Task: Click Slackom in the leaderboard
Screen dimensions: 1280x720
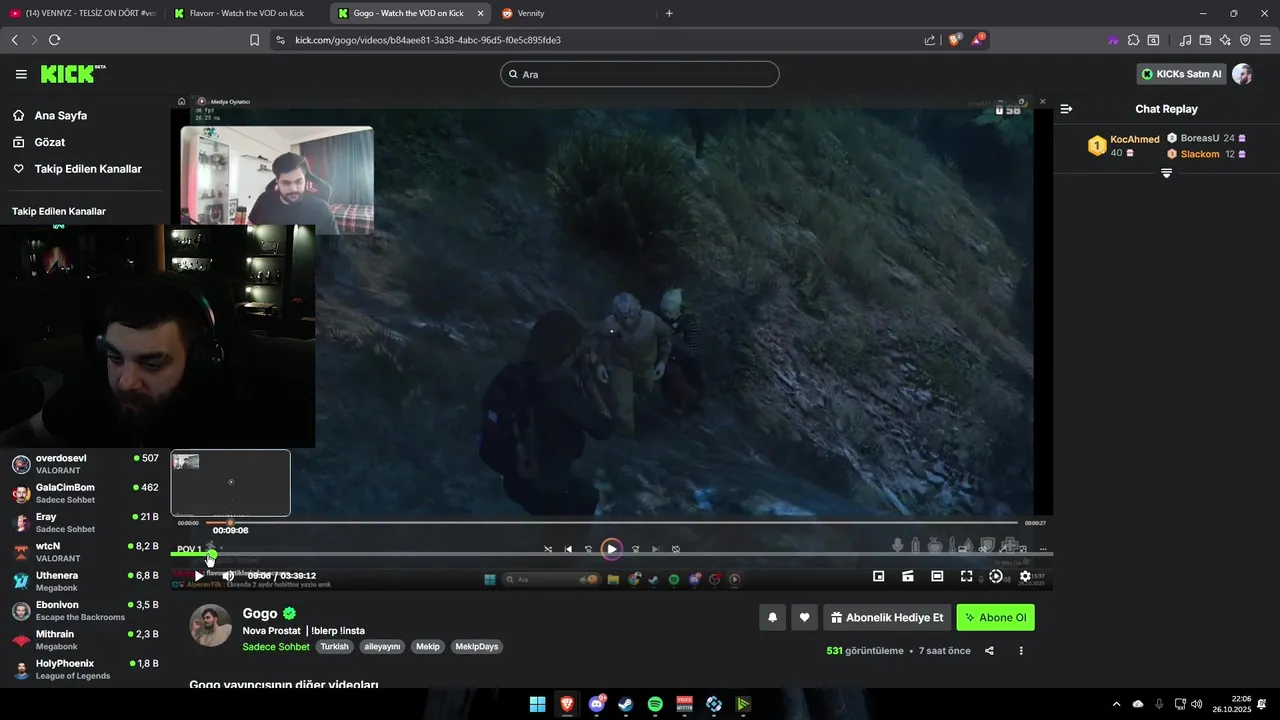Action: tap(1200, 154)
